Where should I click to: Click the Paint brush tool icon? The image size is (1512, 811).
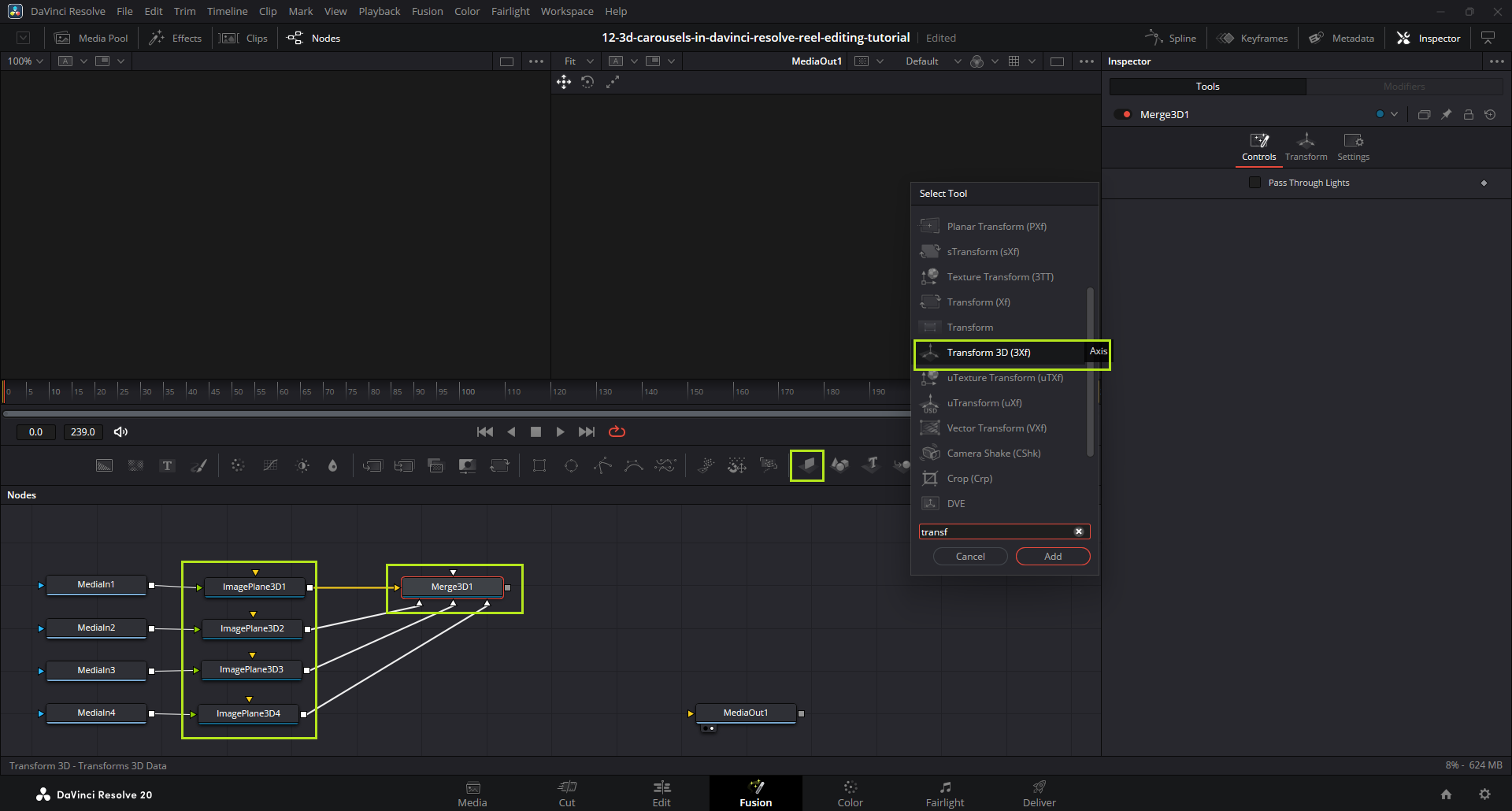[199, 465]
